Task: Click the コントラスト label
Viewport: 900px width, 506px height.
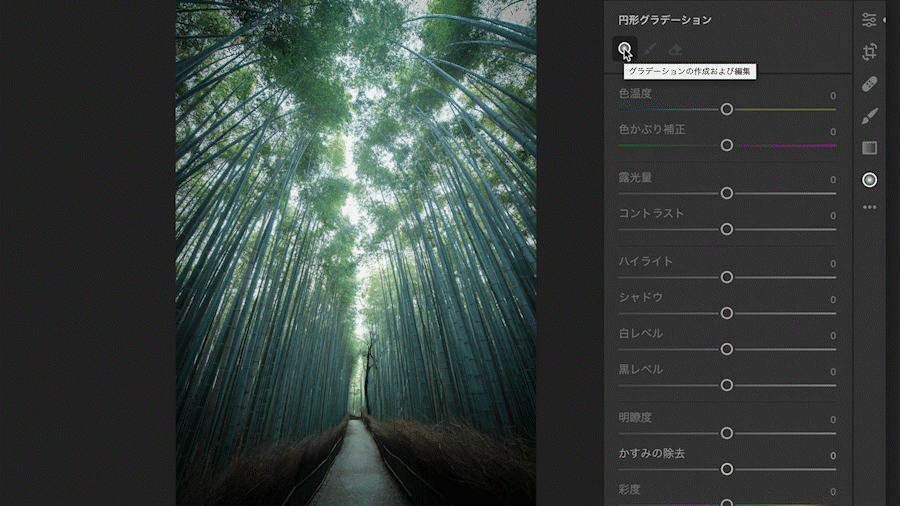Action: (x=651, y=213)
